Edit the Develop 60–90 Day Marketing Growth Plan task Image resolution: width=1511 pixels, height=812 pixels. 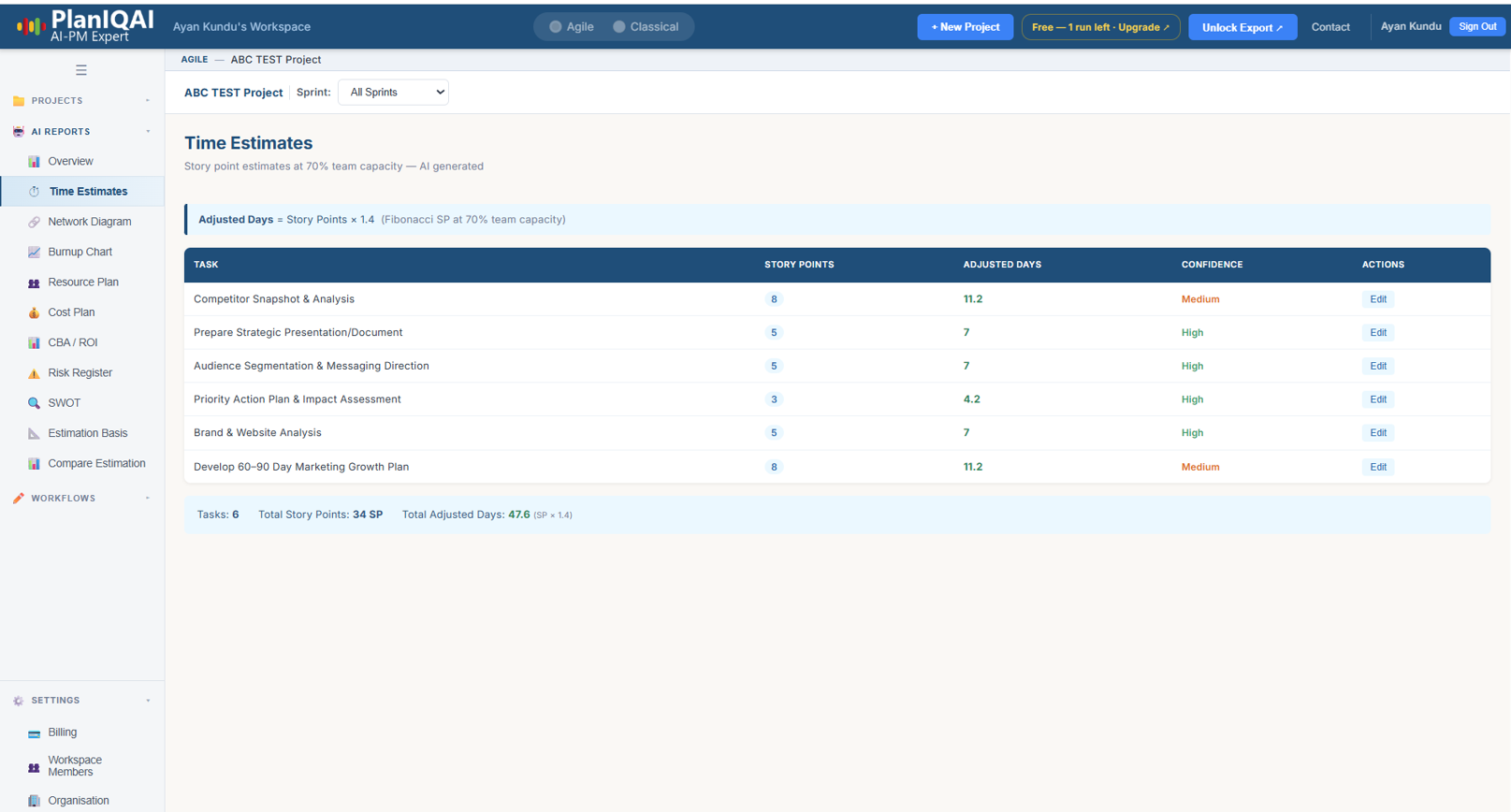pos(1378,467)
